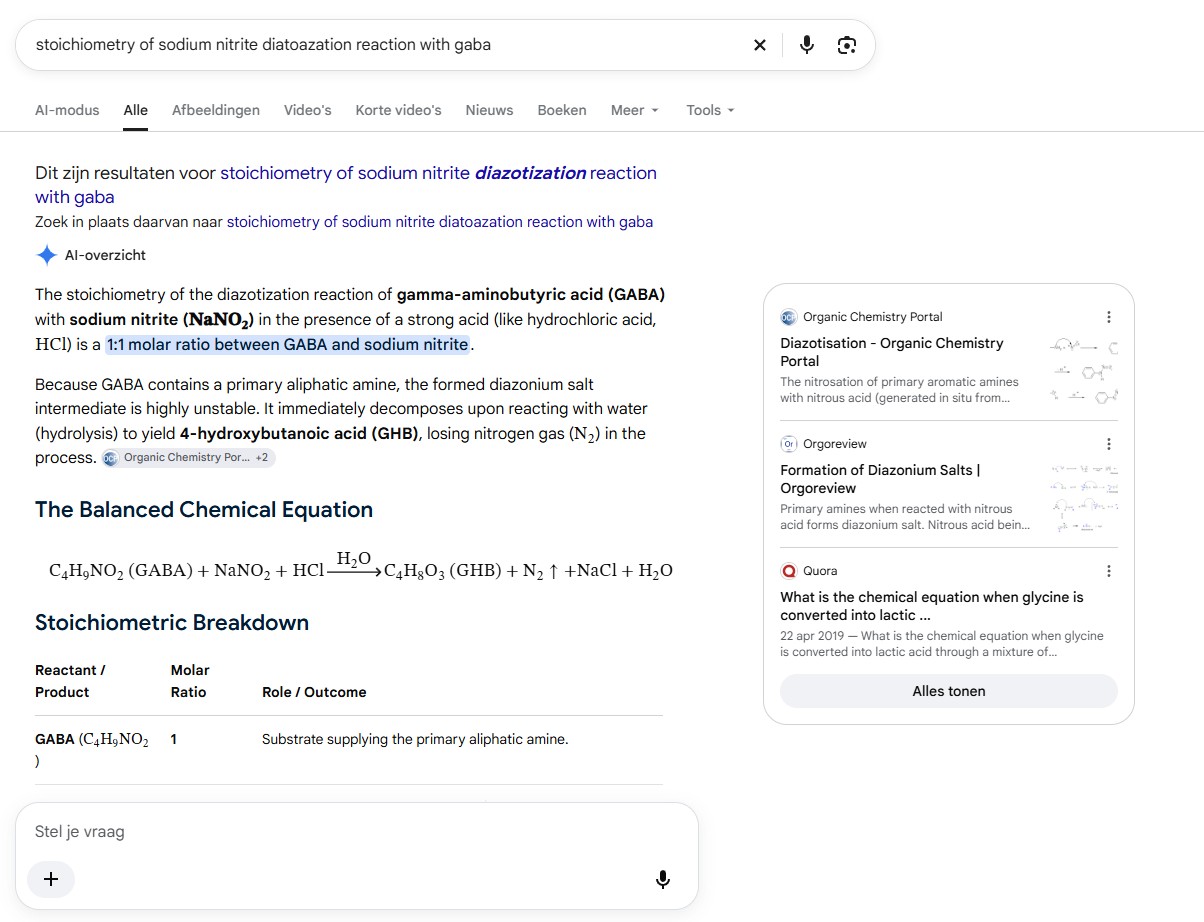Image resolution: width=1204 pixels, height=922 pixels.
Task: Open Google Lens image search icon
Action: tap(847, 45)
